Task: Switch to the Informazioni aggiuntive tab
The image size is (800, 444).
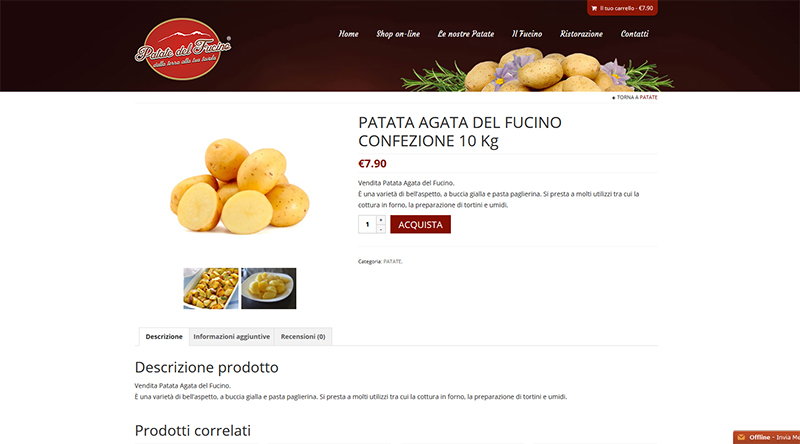Action: point(232,337)
